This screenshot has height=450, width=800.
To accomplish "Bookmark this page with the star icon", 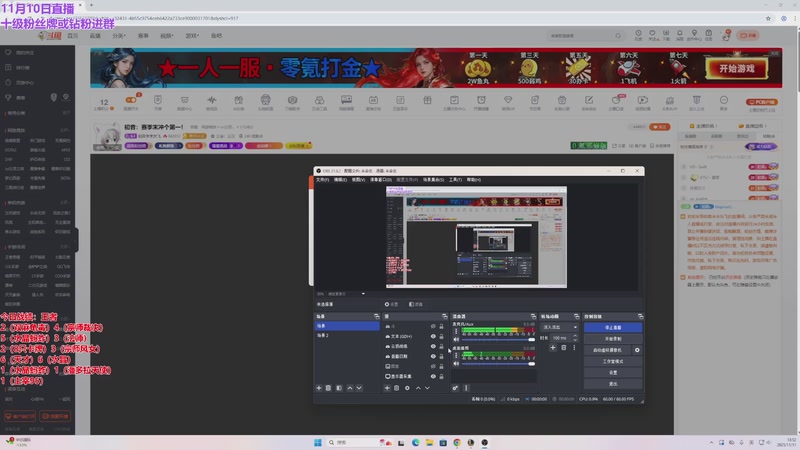I will pos(768,18).
